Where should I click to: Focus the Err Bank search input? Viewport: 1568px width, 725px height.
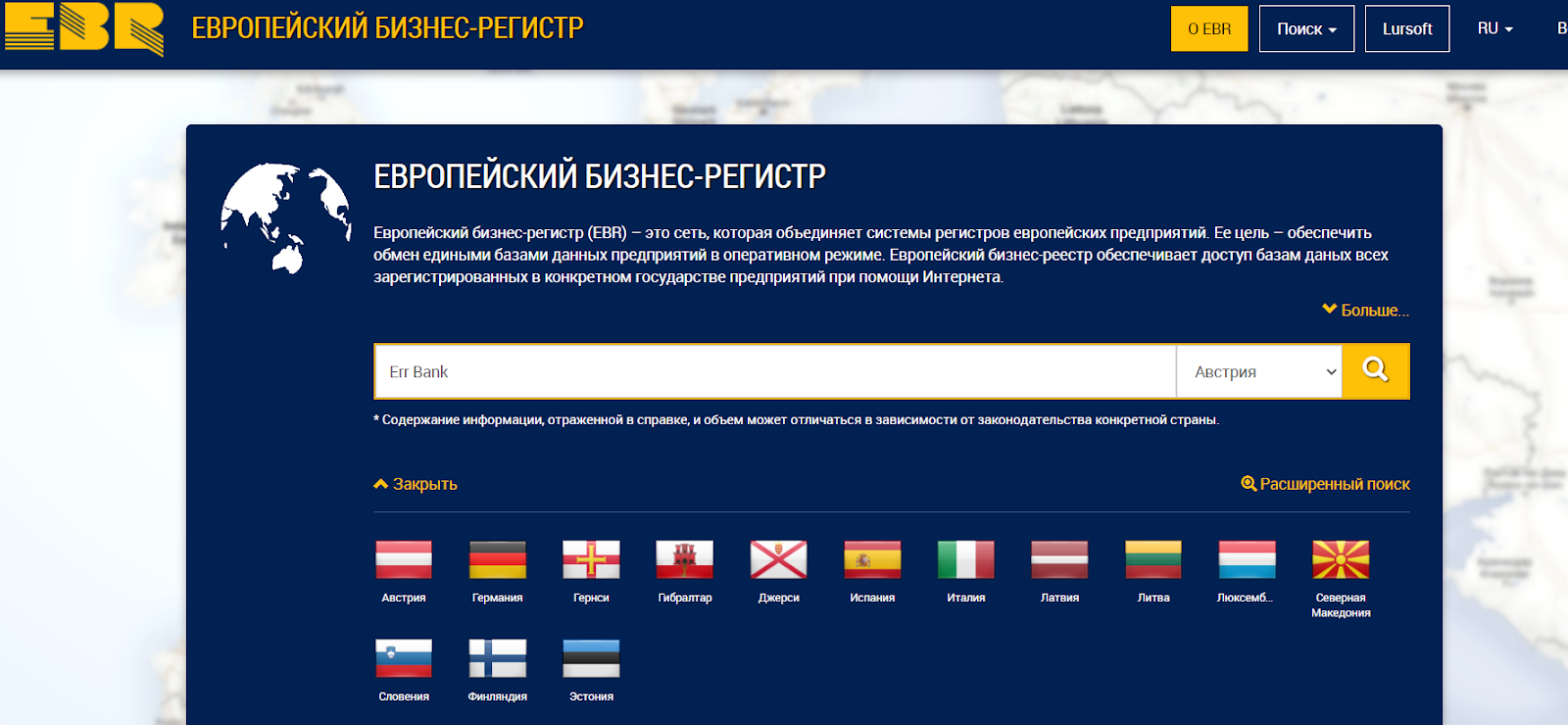point(775,371)
